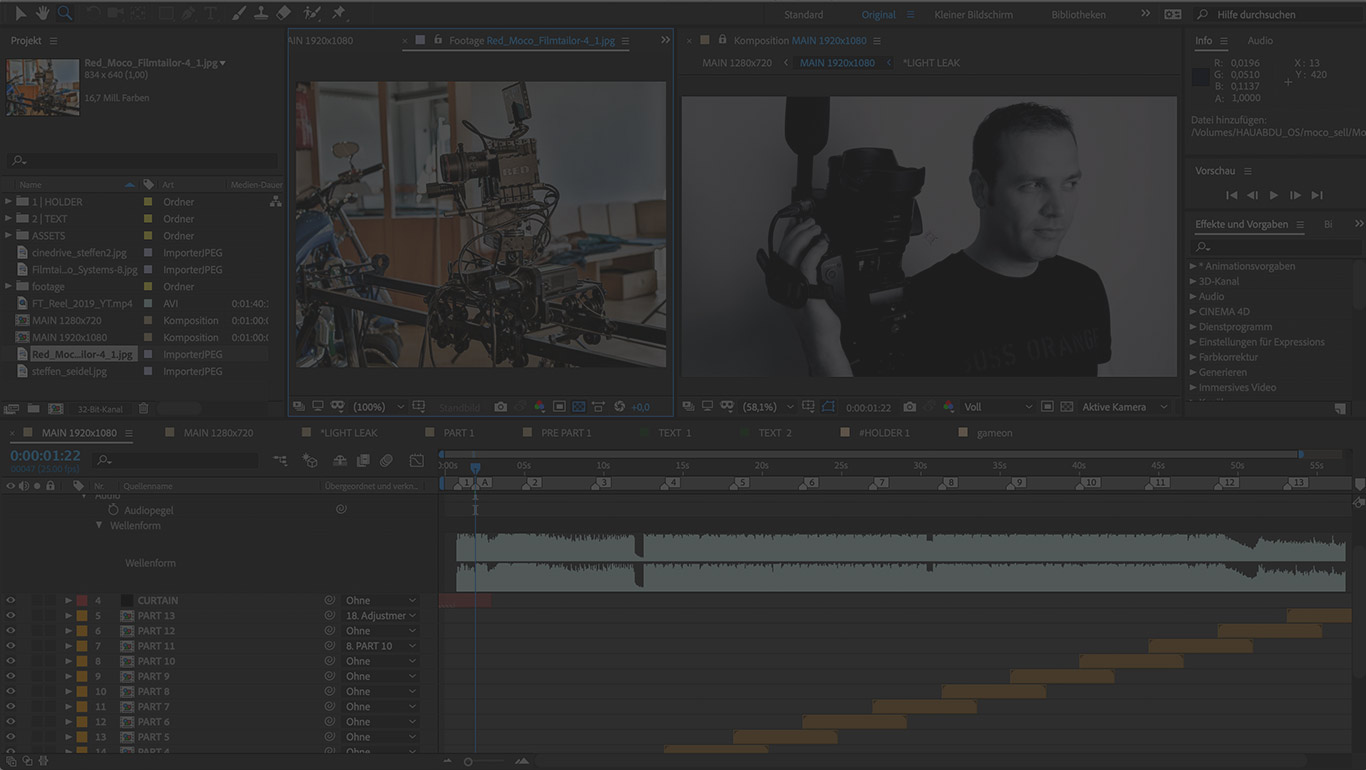
Task: Hide the CURTAIN layer using eye icon
Action: click(11, 601)
